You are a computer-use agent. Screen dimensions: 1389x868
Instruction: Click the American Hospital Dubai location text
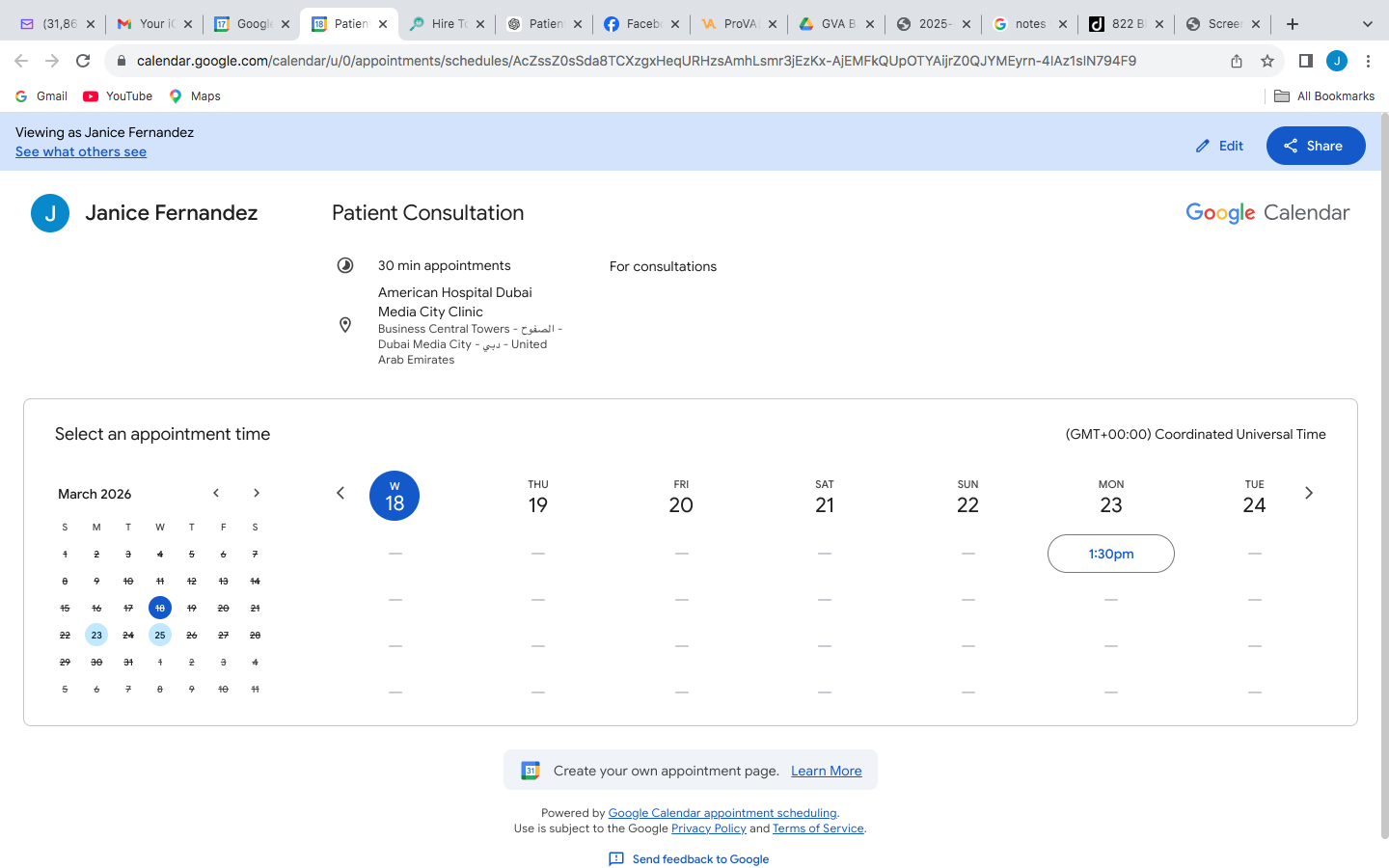[455, 302]
